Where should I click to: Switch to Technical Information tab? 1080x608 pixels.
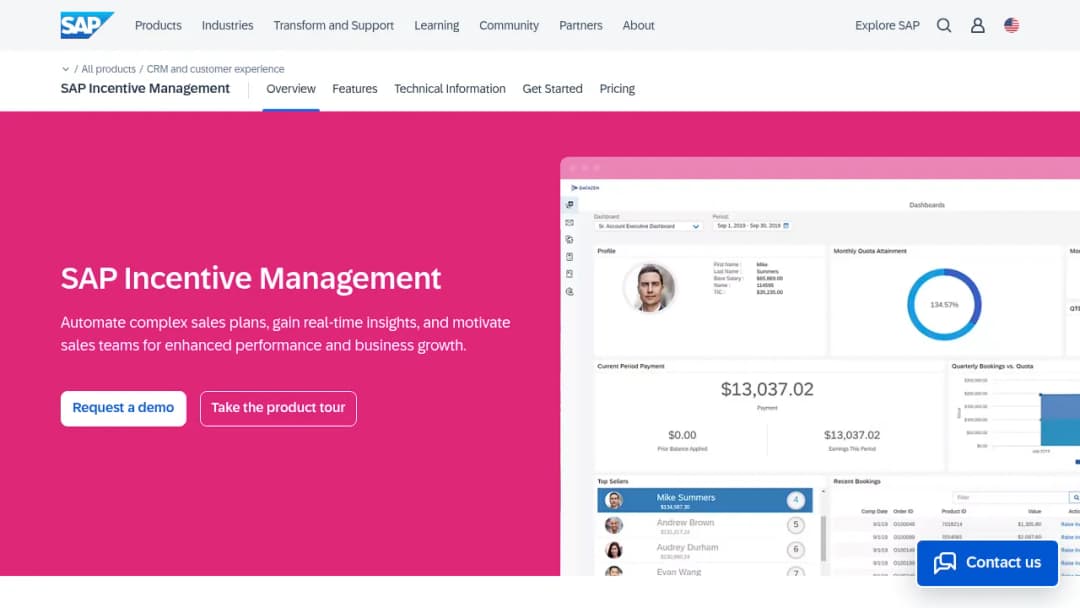tap(450, 89)
